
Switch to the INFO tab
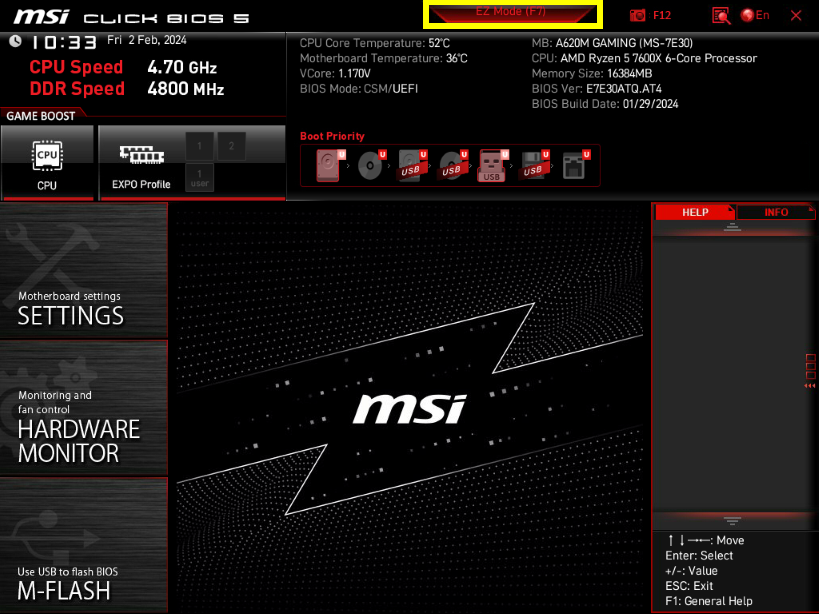776,212
